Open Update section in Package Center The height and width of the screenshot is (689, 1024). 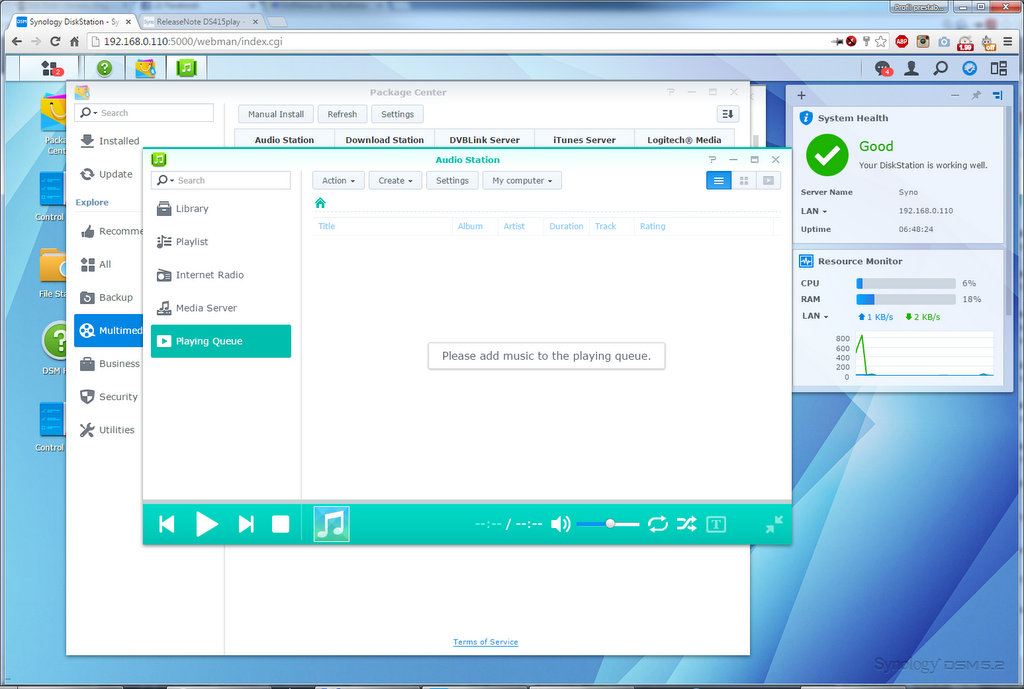click(x=108, y=174)
